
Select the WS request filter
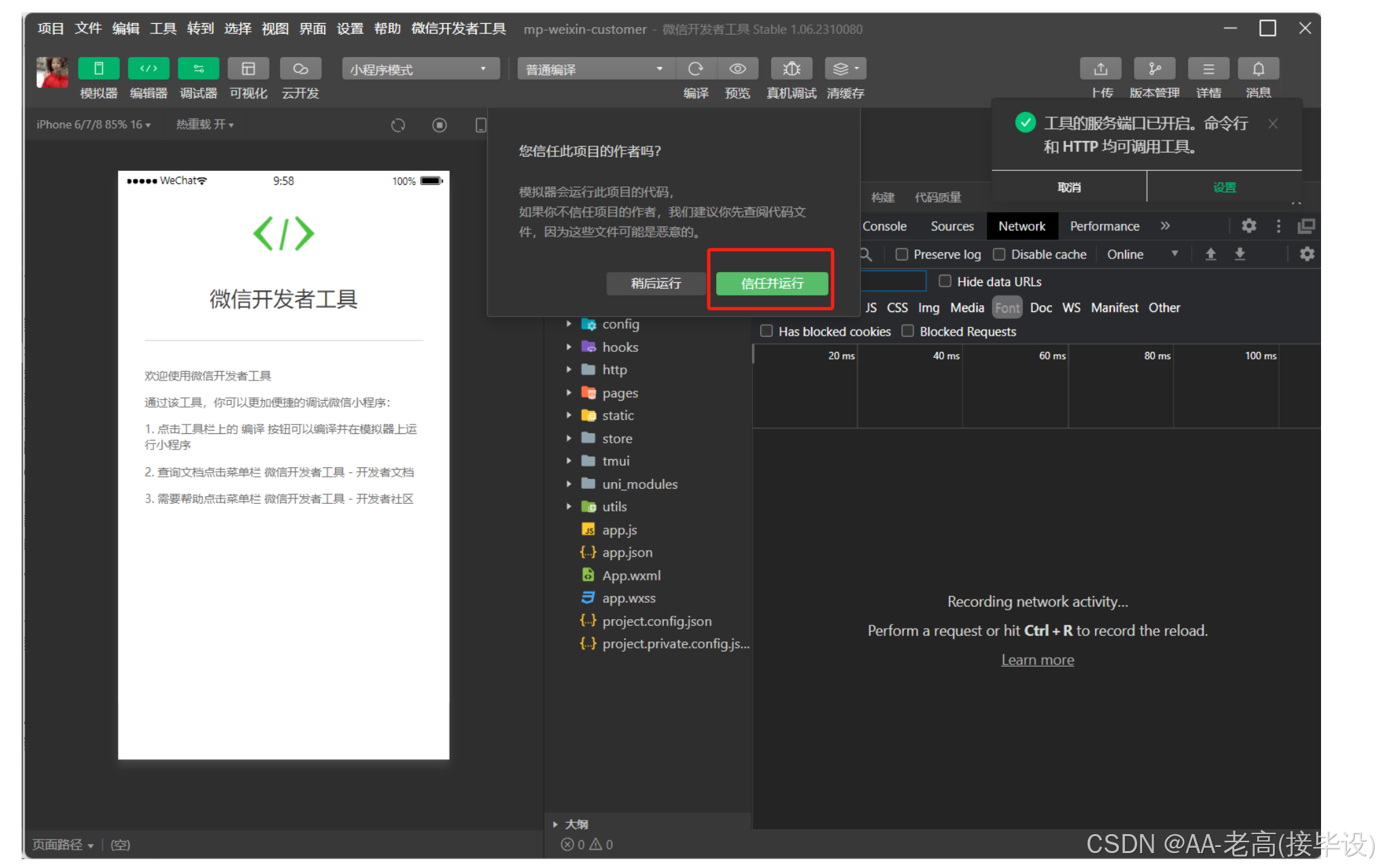(x=1071, y=308)
